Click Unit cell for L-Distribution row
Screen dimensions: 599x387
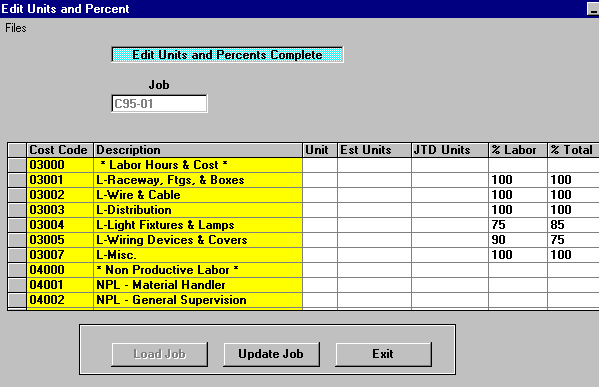click(320, 210)
